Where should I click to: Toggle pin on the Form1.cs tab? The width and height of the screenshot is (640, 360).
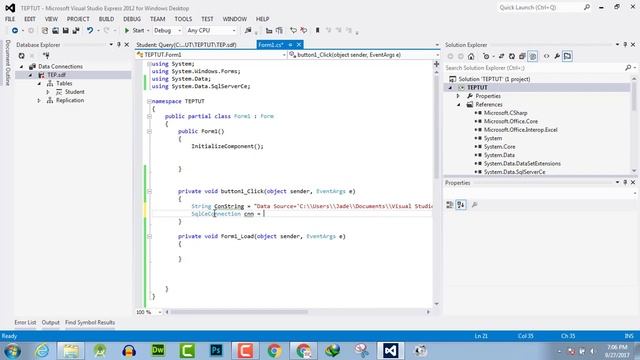point(290,44)
